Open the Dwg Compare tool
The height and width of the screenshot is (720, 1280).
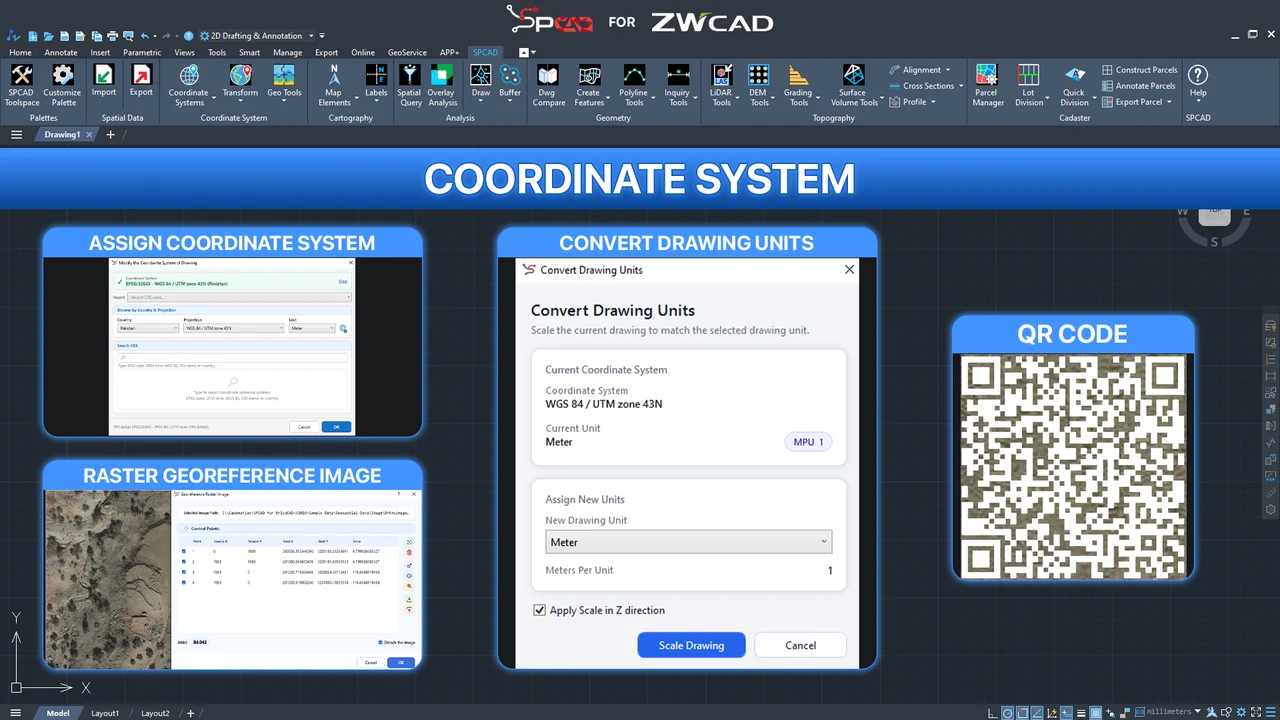(548, 85)
